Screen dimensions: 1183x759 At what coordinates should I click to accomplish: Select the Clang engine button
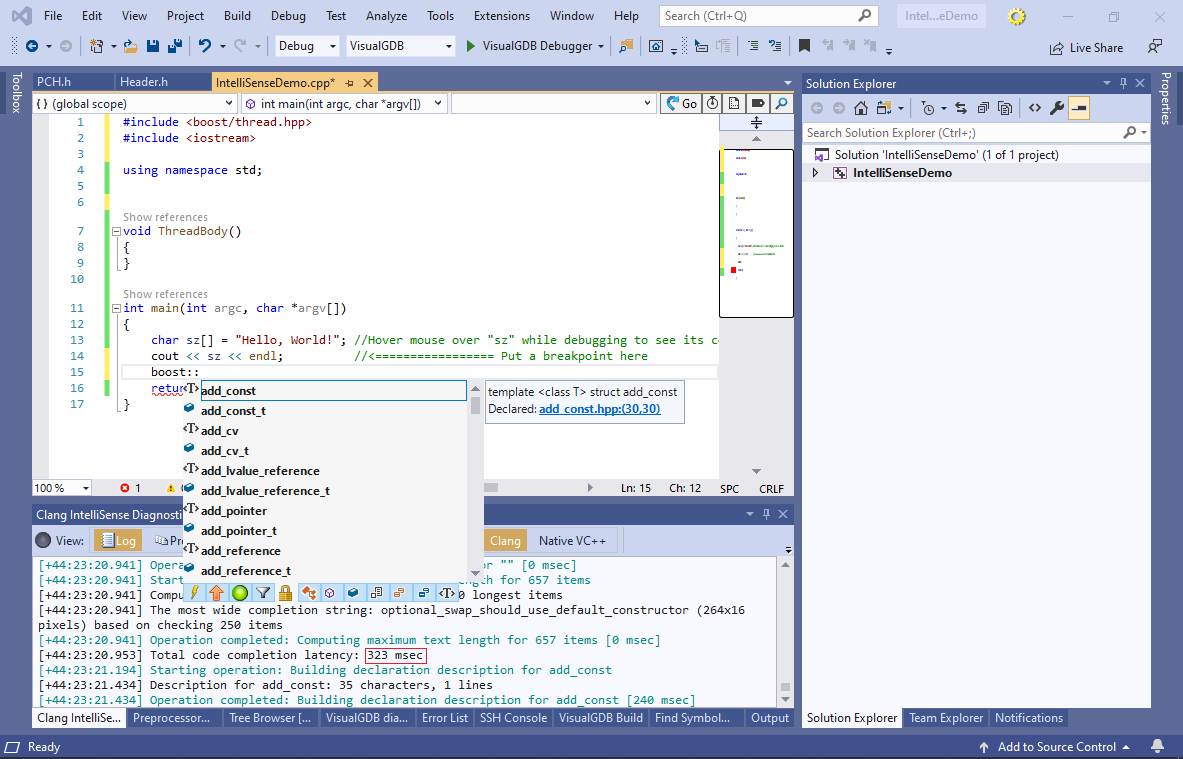505,540
